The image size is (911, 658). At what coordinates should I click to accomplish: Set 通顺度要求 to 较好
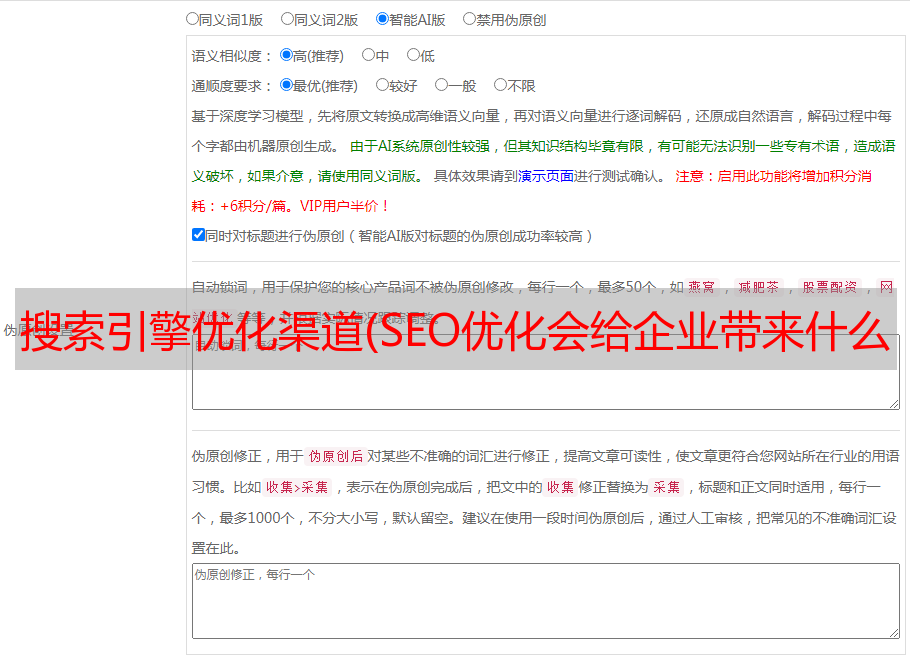click(382, 85)
